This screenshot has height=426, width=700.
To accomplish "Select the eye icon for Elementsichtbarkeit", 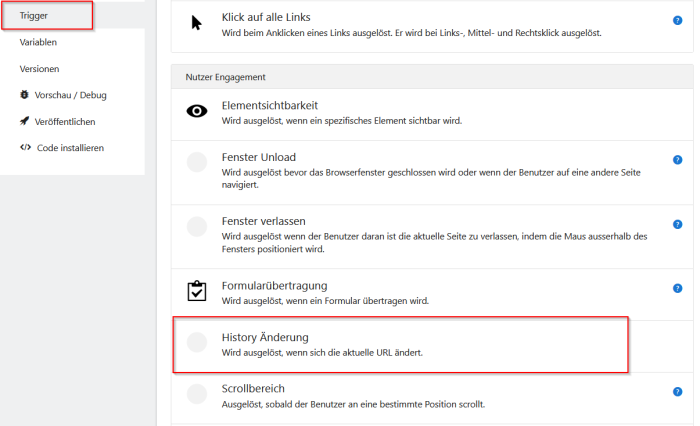I will [197, 111].
